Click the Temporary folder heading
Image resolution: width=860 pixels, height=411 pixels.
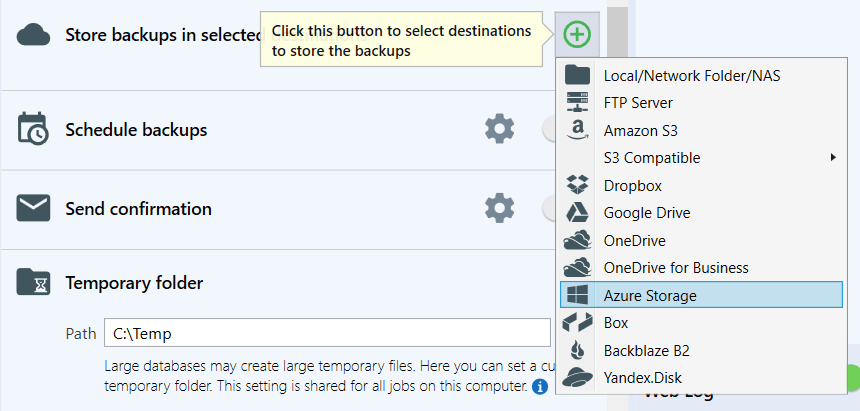pyautogui.click(x=134, y=283)
